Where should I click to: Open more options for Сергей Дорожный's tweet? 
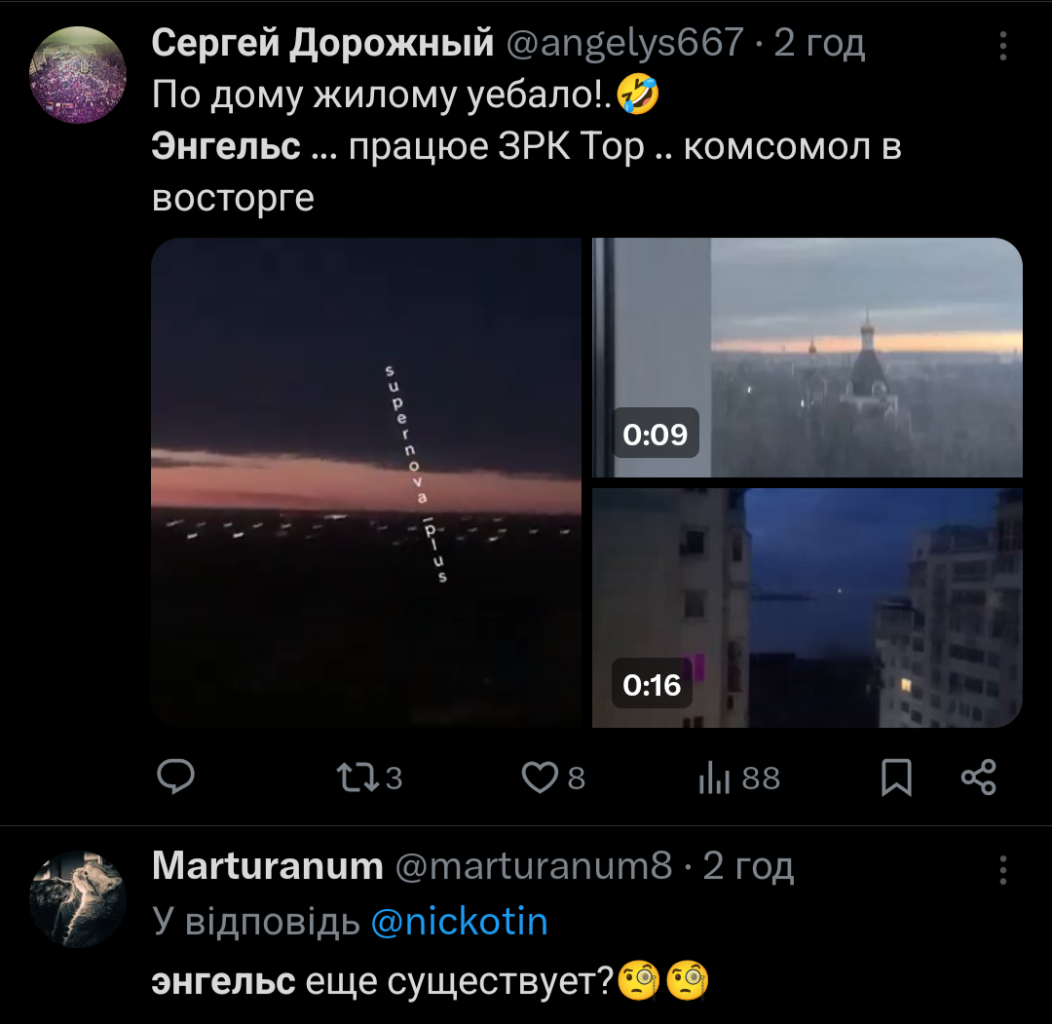1004,45
